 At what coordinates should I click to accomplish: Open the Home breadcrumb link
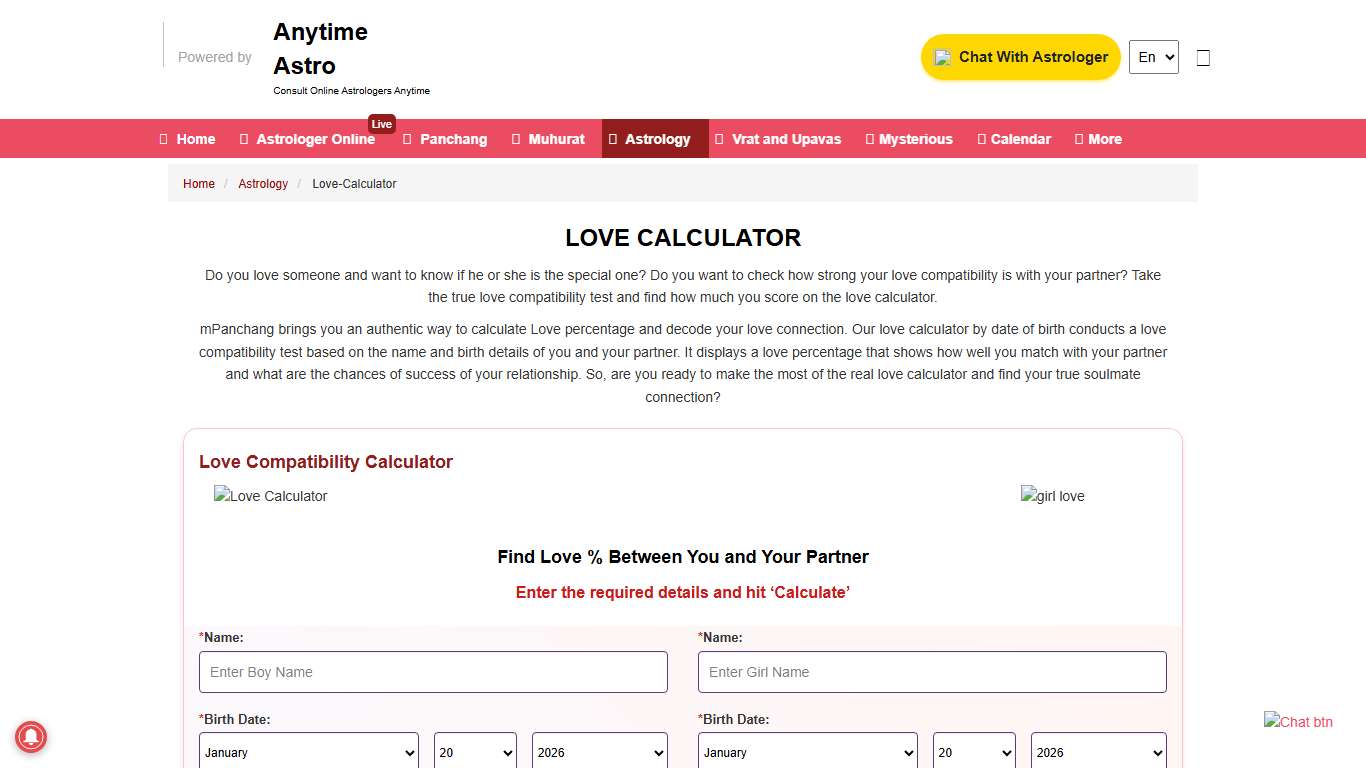click(x=198, y=183)
